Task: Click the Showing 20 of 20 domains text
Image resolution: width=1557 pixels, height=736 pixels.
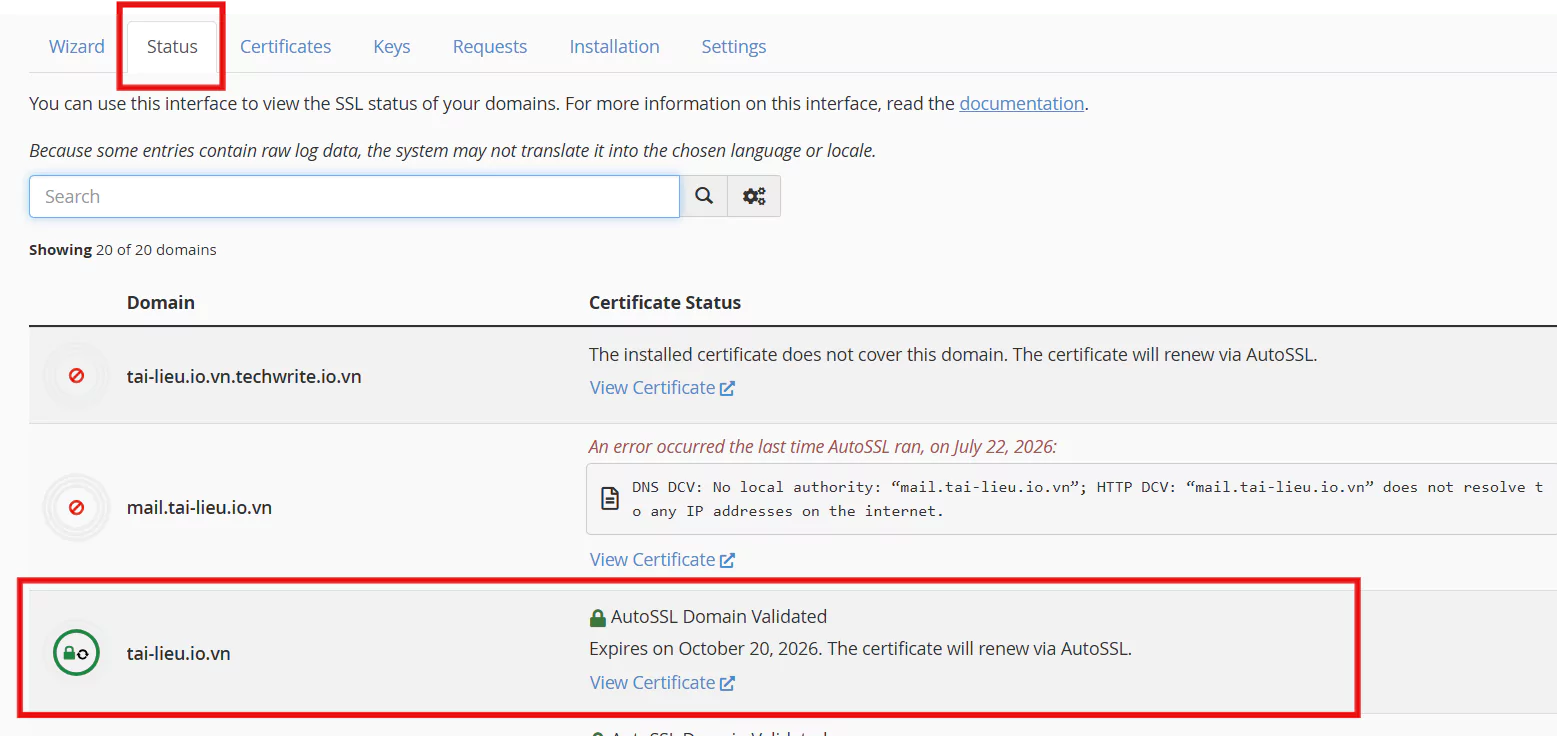Action: [x=123, y=250]
